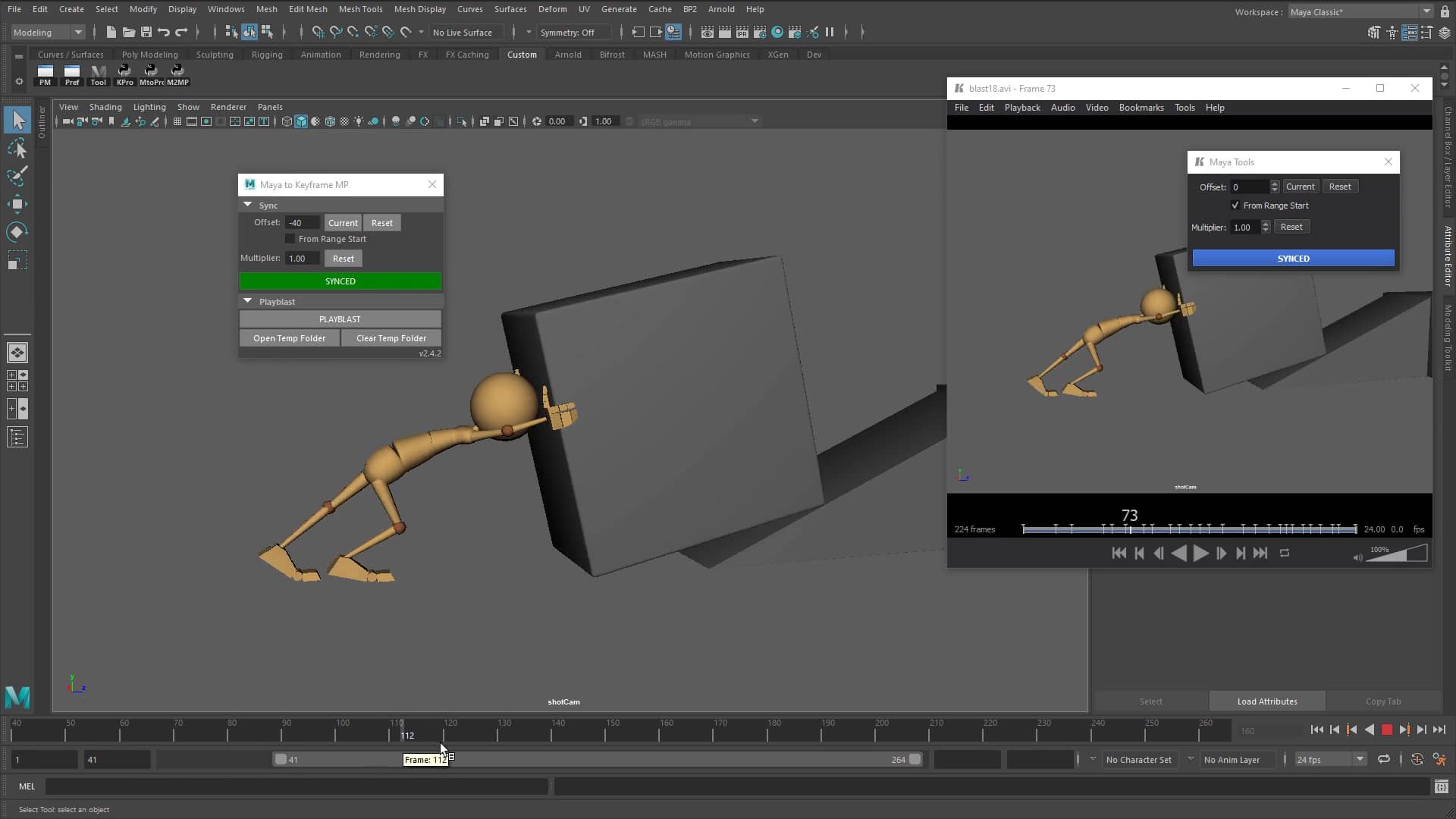Screen dimensions: 1456x819
Task: Activate the M2MP shelf script
Action: pos(178,72)
